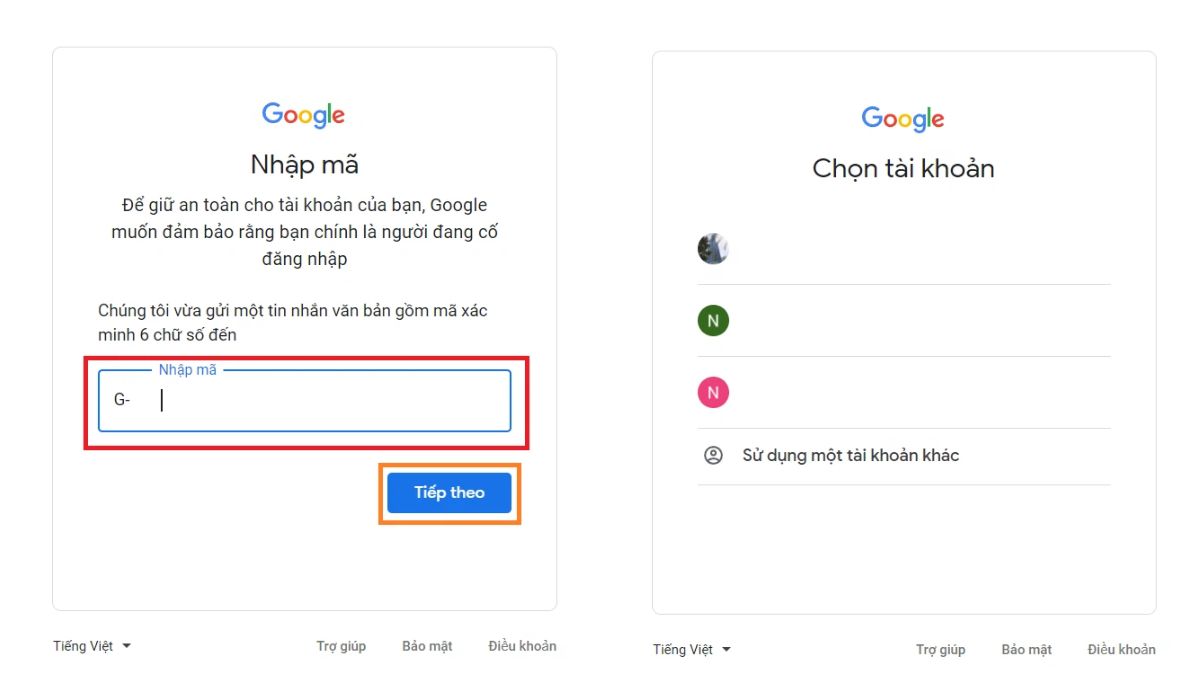Open Trợ giúp link under the Nhập mã card
The image size is (1200, 675).
341,646
